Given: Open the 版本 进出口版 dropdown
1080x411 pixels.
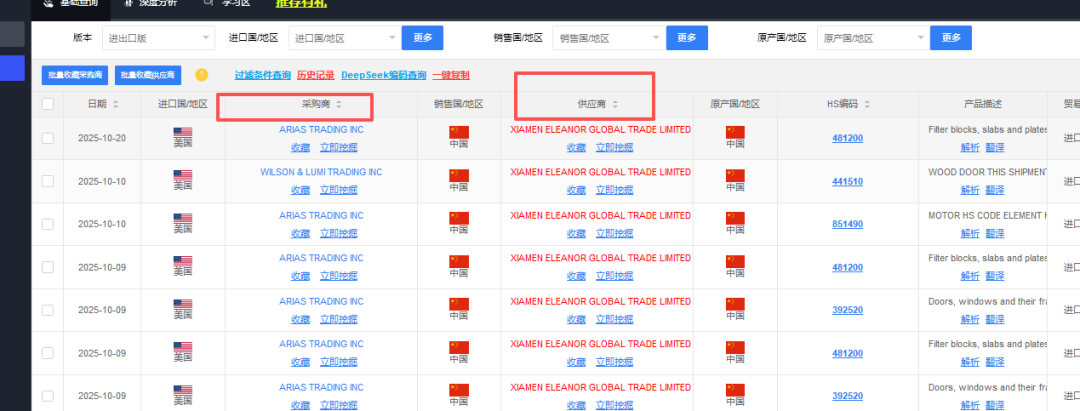Looking at the screenshot, I should (x=158, y=39).
